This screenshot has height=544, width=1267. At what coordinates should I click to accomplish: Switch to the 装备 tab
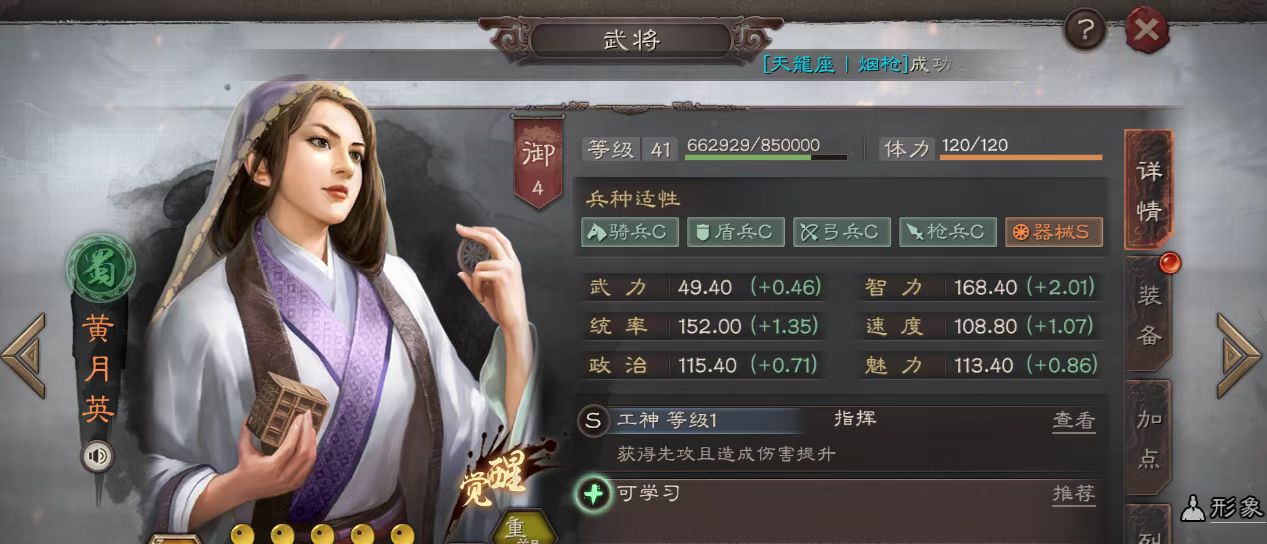(x=1149, y=314)
